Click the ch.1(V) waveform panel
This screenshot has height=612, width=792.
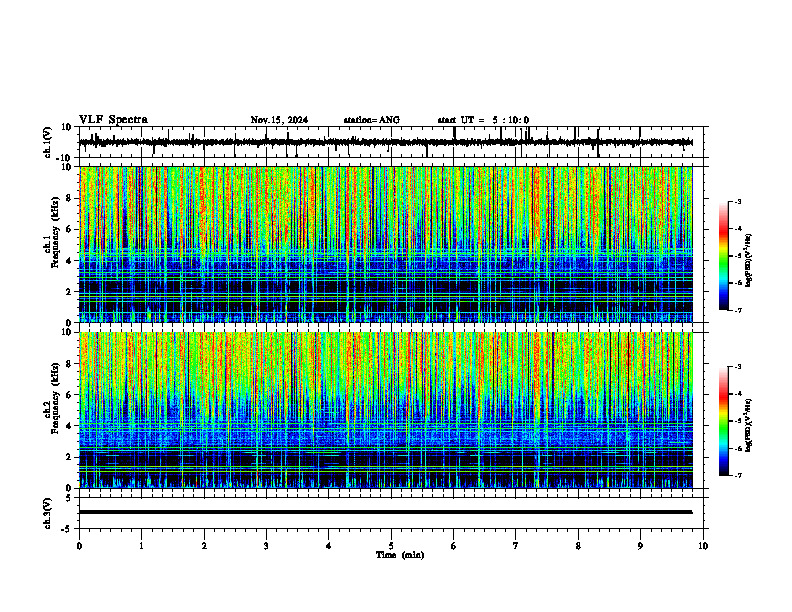tap(393, 142)
